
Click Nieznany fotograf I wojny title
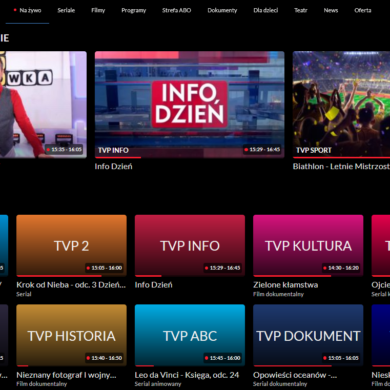pyautogui.click(x=66, y=375)
